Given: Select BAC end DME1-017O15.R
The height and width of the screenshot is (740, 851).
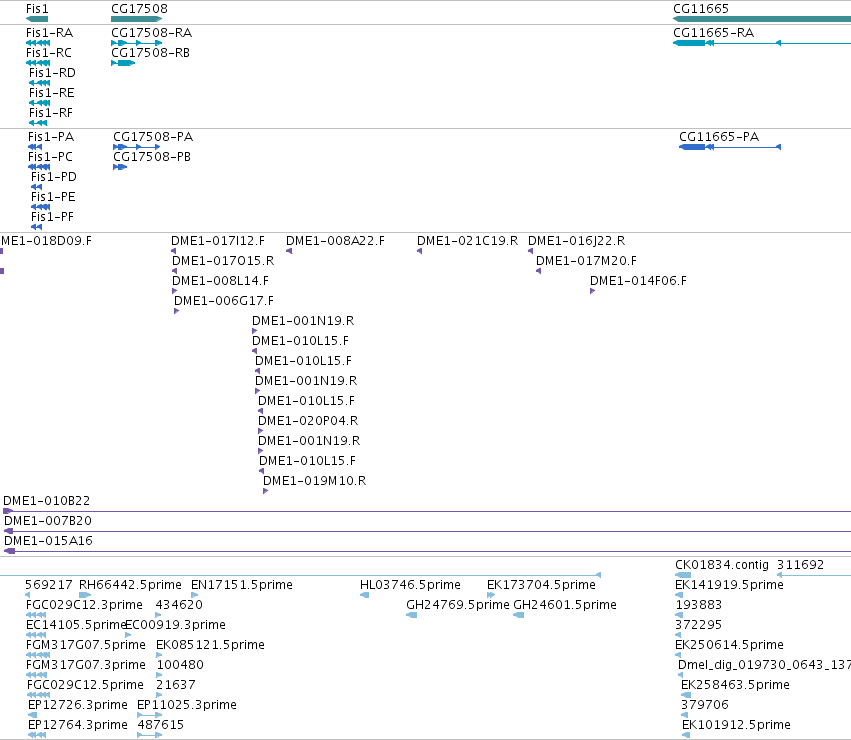Looking at the screenshot, I should [175, 271].
